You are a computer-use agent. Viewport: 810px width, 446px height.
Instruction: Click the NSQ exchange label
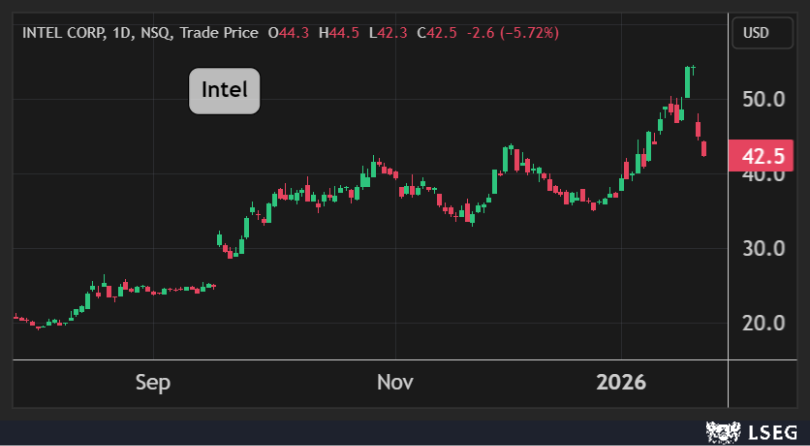[x=157, y=33]
